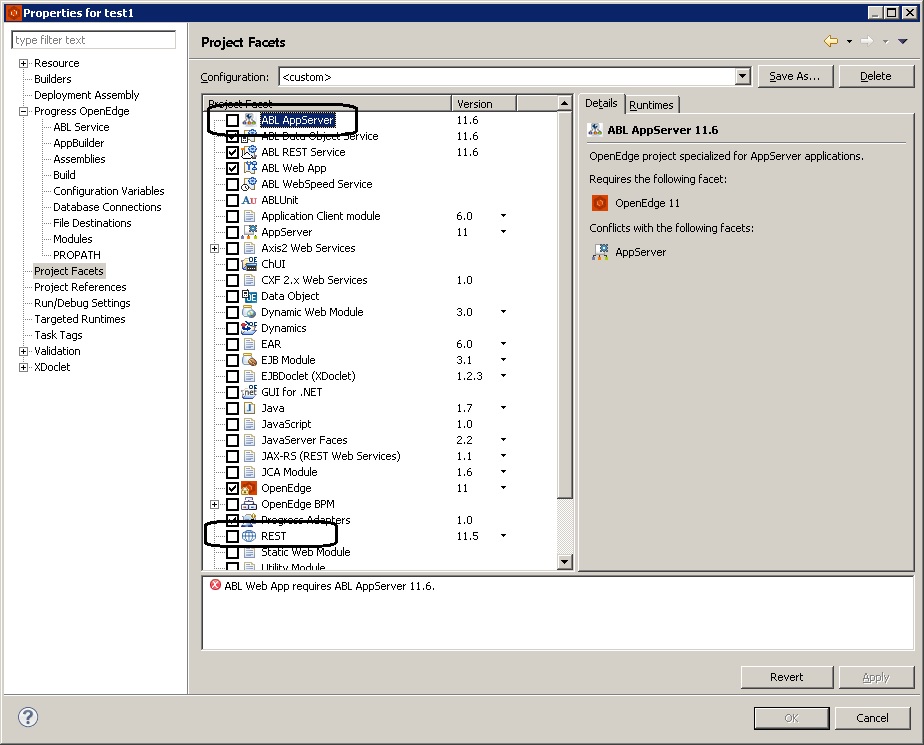Image resolution: width=924 pixels, height=745 pixels.
Task: Click the ABL REST Service facet icon
Action: point(249,151)
